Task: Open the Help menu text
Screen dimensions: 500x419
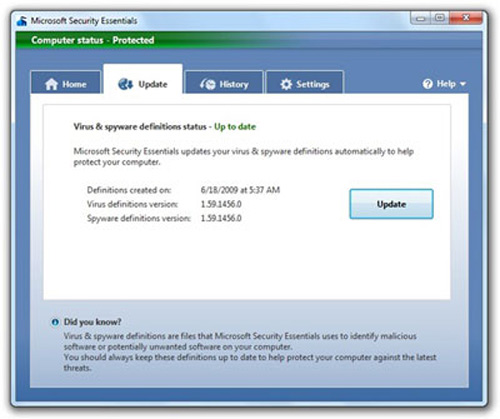Action: (446, 84)
